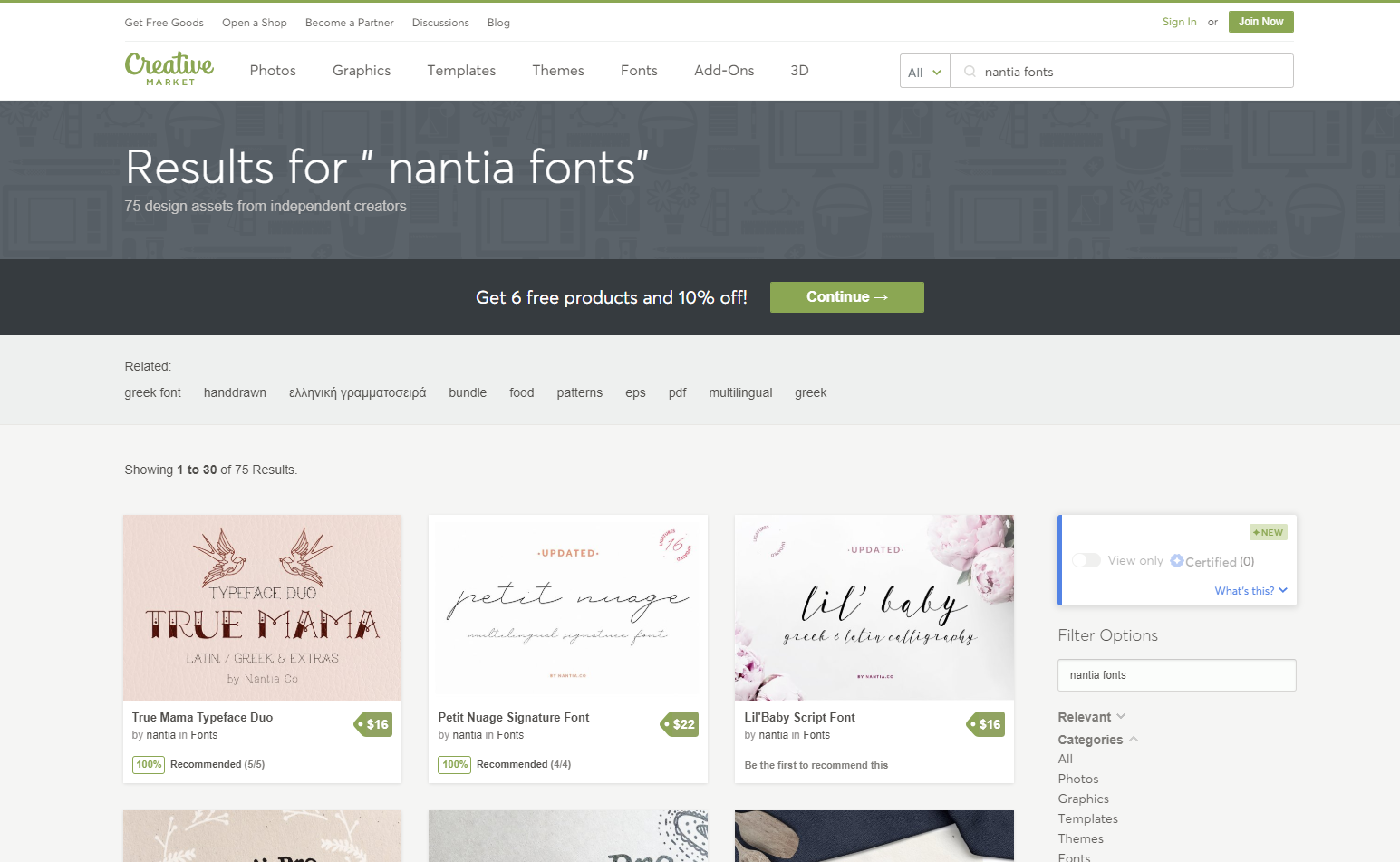Screen dimensions: 1400x862
Task: Click the $16 price tag on Lil'Baby
Action: coord(986,724)
